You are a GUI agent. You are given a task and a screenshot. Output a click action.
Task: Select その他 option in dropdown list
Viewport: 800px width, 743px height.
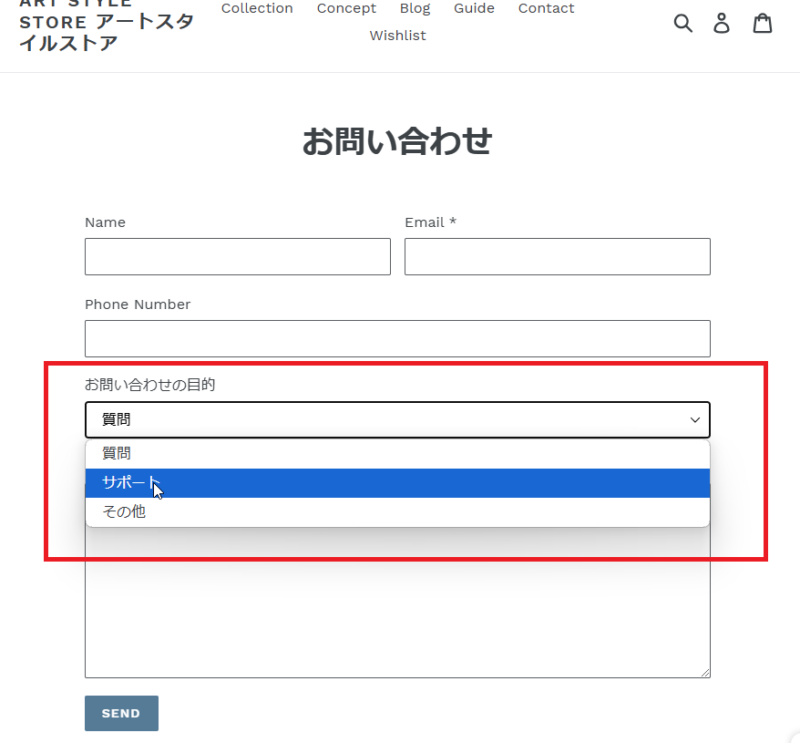(397, 512)
